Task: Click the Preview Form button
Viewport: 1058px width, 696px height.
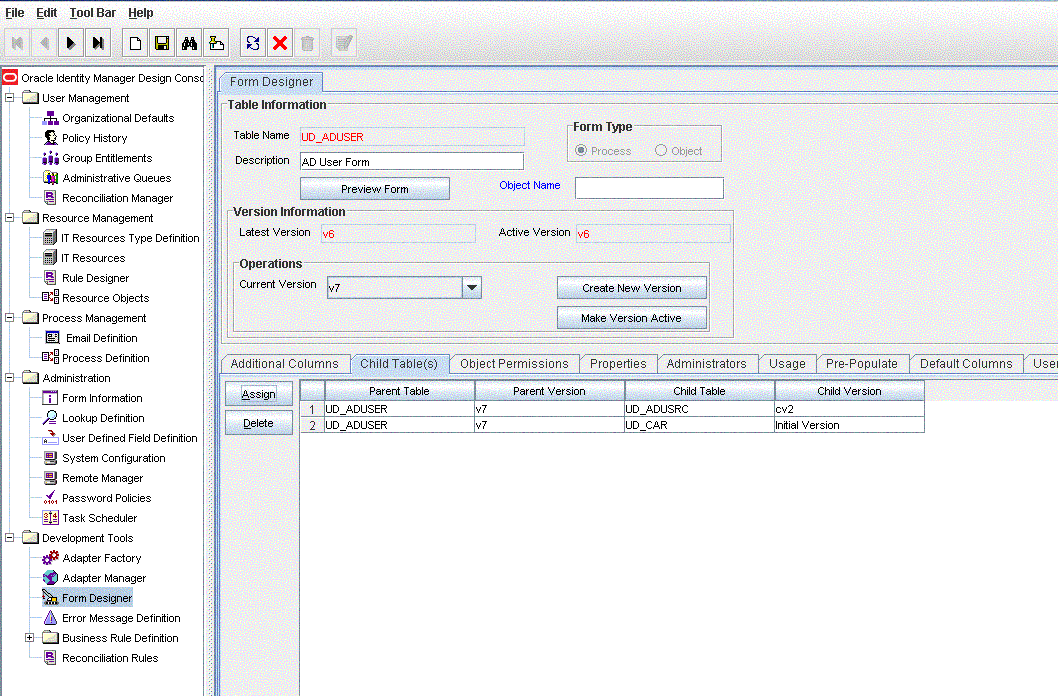Action: pyautogui.click(x=374, y=189)
